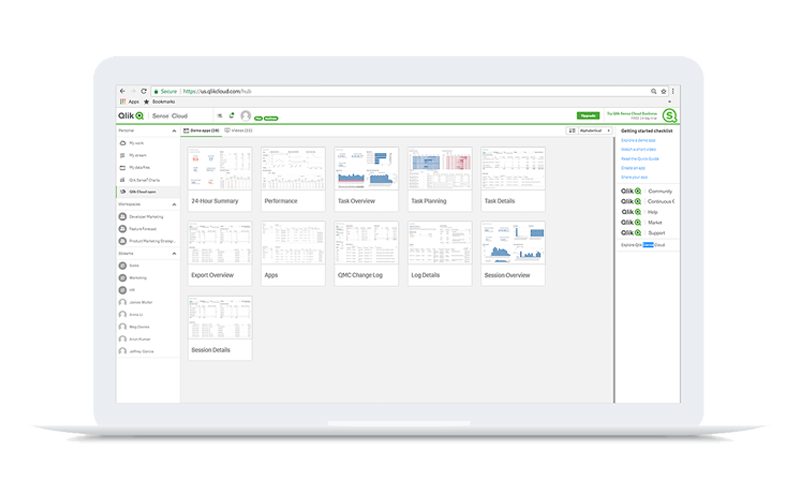Click Explore Qlik Sense Cloud text

643,245
